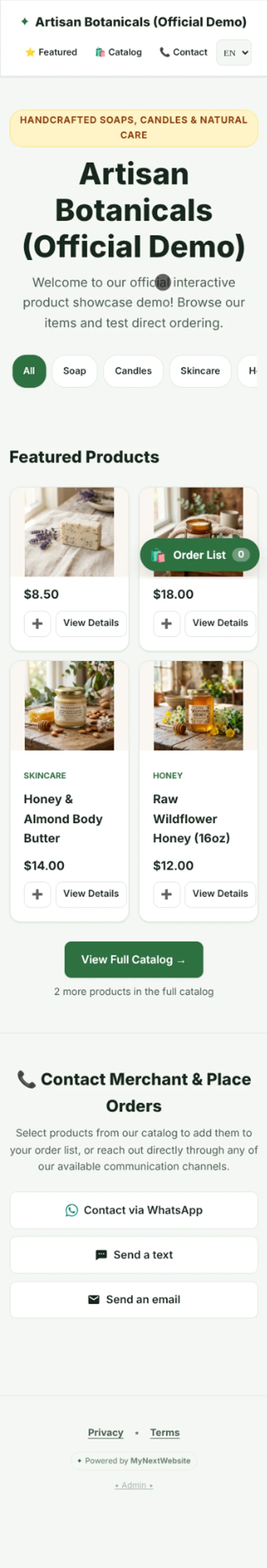267x1568 pixels.
Task: Go to the Featured navigation item
Action: pos(51,52)
